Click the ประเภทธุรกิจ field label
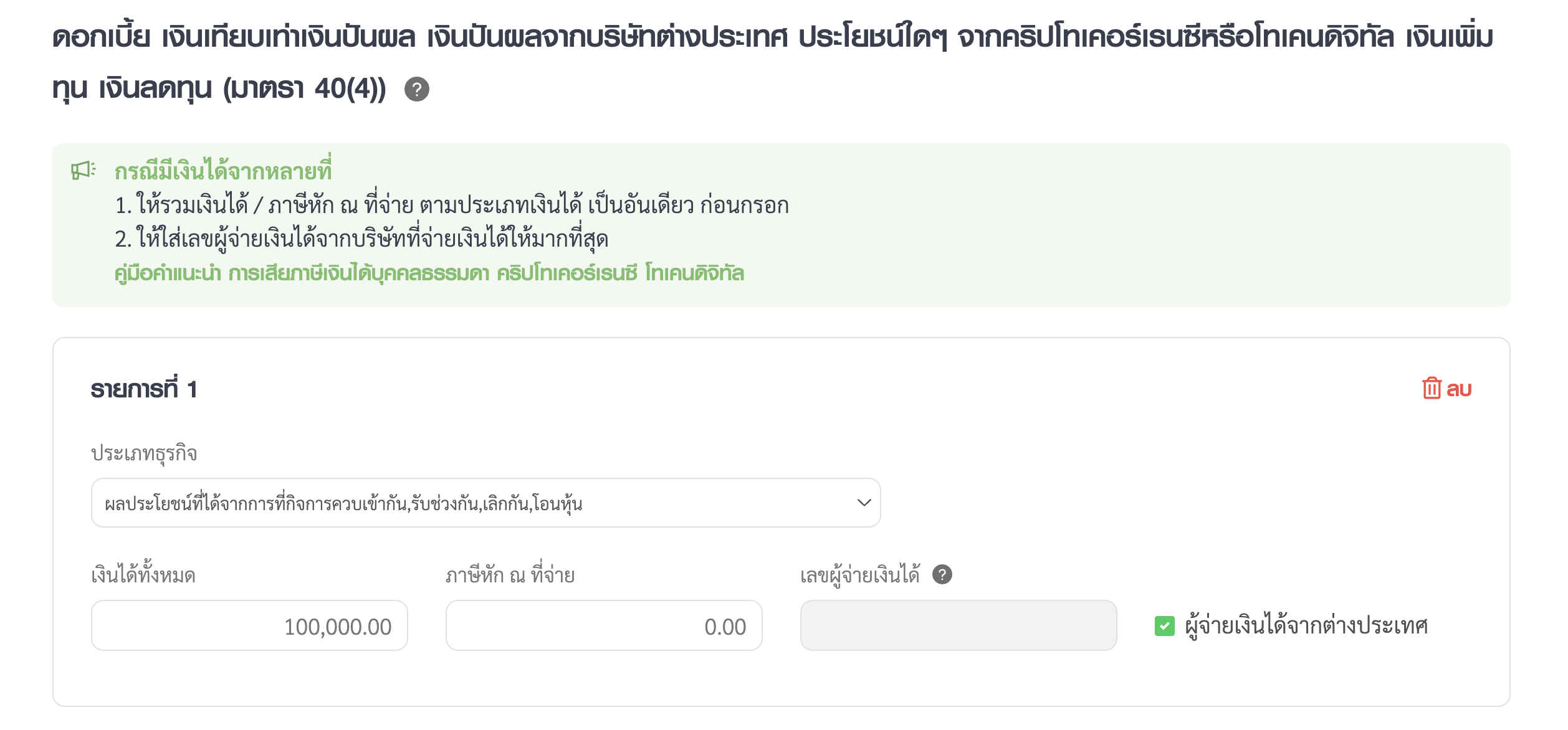Screen dimensions: 1568x730 (144, 453)
